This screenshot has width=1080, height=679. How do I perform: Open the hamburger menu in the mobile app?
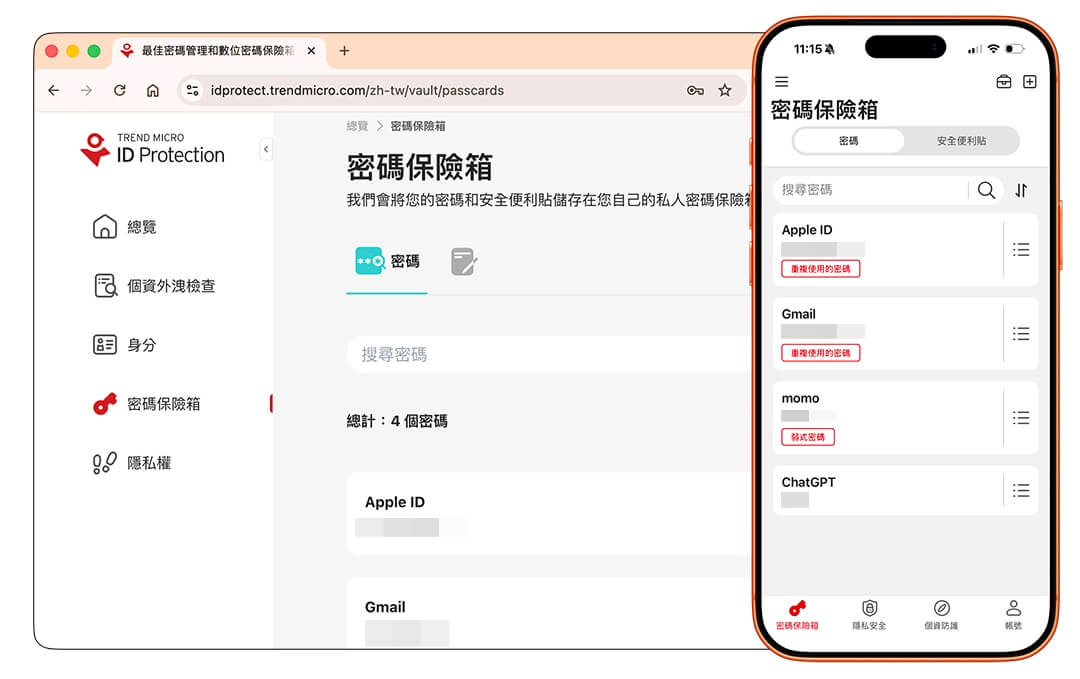click(781, 82)
